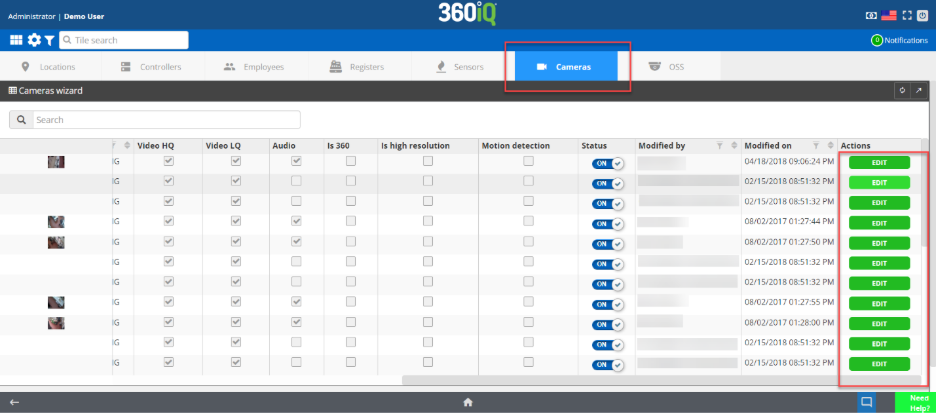Open the US flag language selector
Screen dimensions: 936x414
coord(888,16)
